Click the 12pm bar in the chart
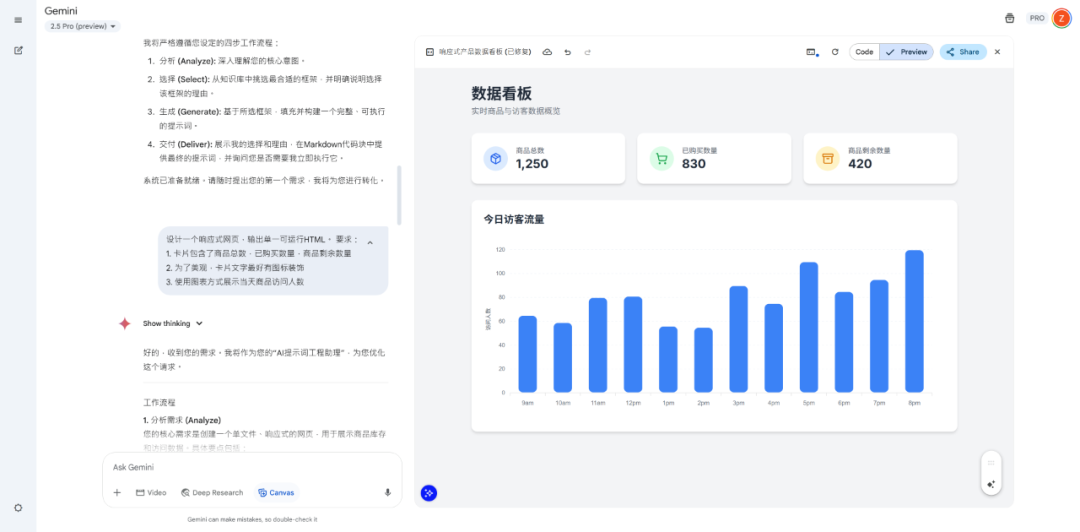 pyautogui.click(x=633, y=345)
